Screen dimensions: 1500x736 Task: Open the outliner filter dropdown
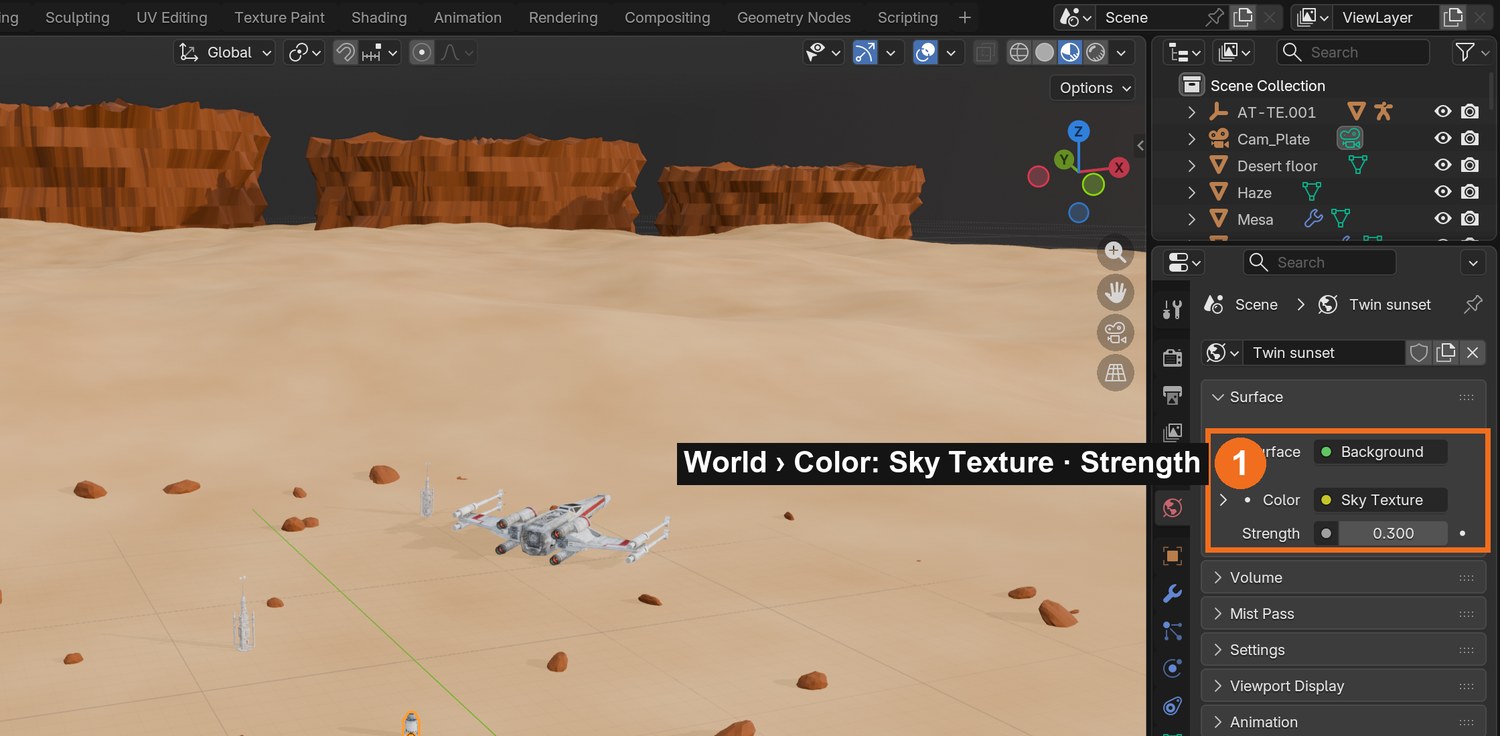pos(1471,52)
